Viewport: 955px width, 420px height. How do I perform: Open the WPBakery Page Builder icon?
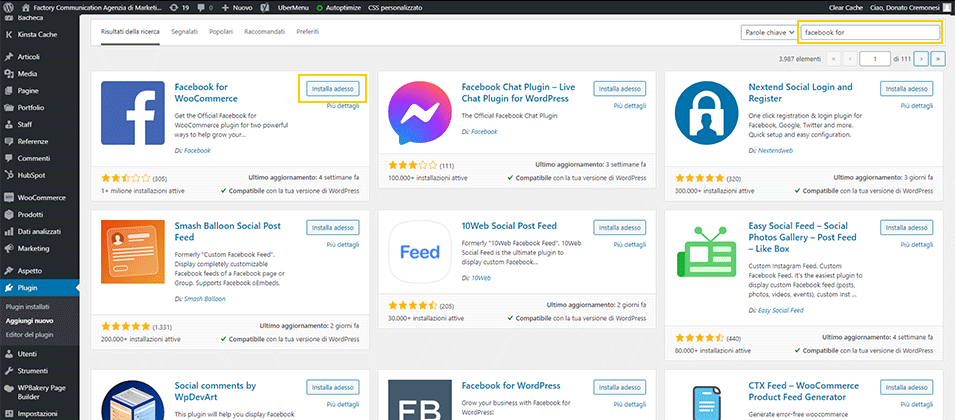pyautogui.click(x=9, y=388)
